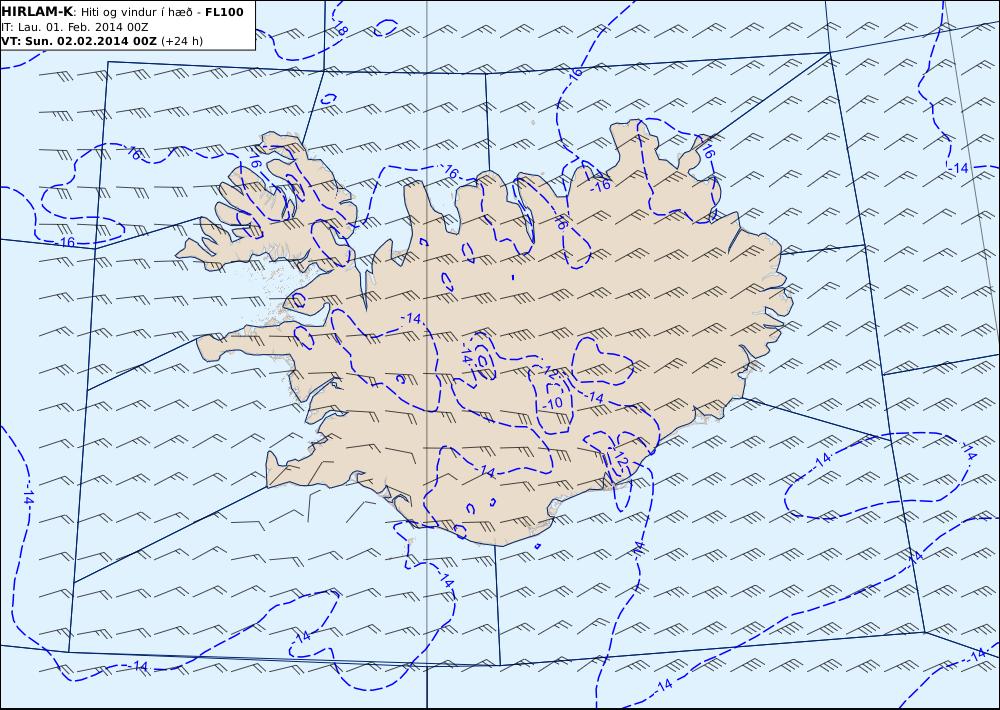Click the 18 isotherm label at top edge
The width and height of the screenshot is (1000, 710).
[341, 28]
